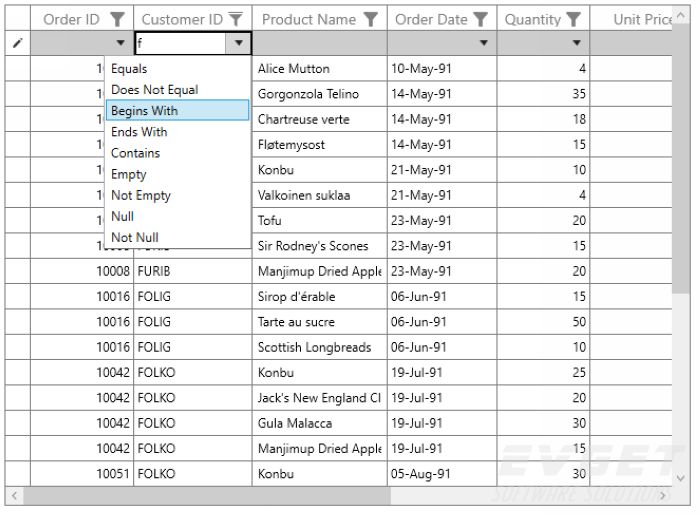700x514 pixels.
Task: Click the vertical scrollbar up arrow
Action: (x=681, y=16)
